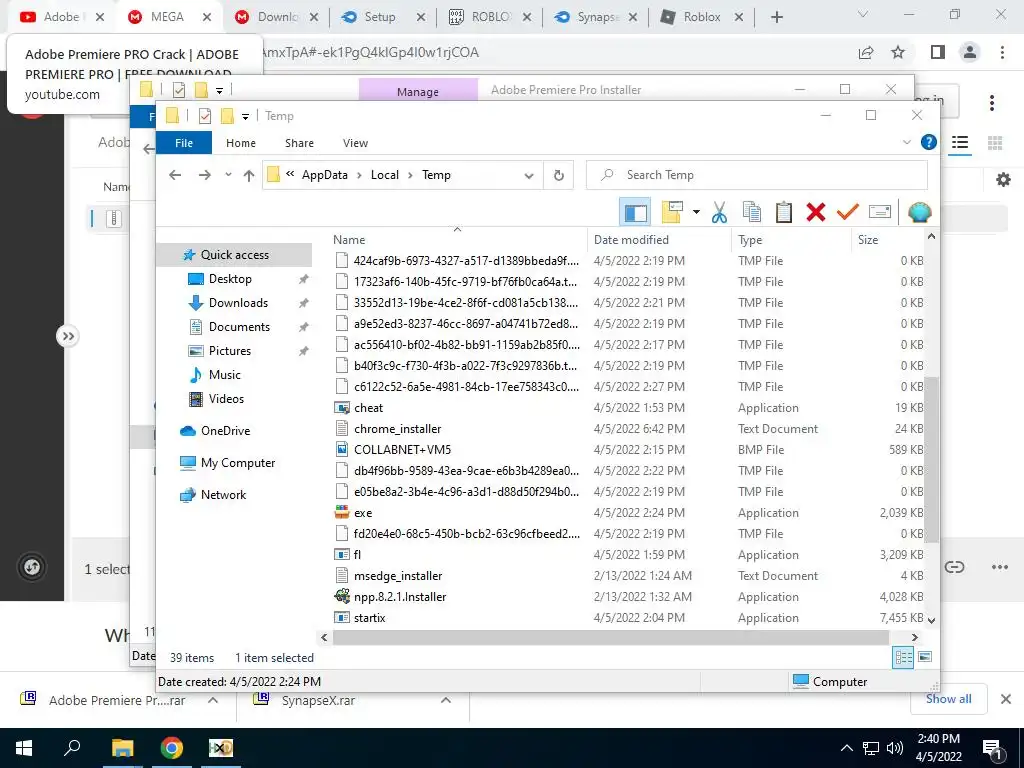Select the fl application file
This screenshot has height=768, width=1024.
point(357,554)
